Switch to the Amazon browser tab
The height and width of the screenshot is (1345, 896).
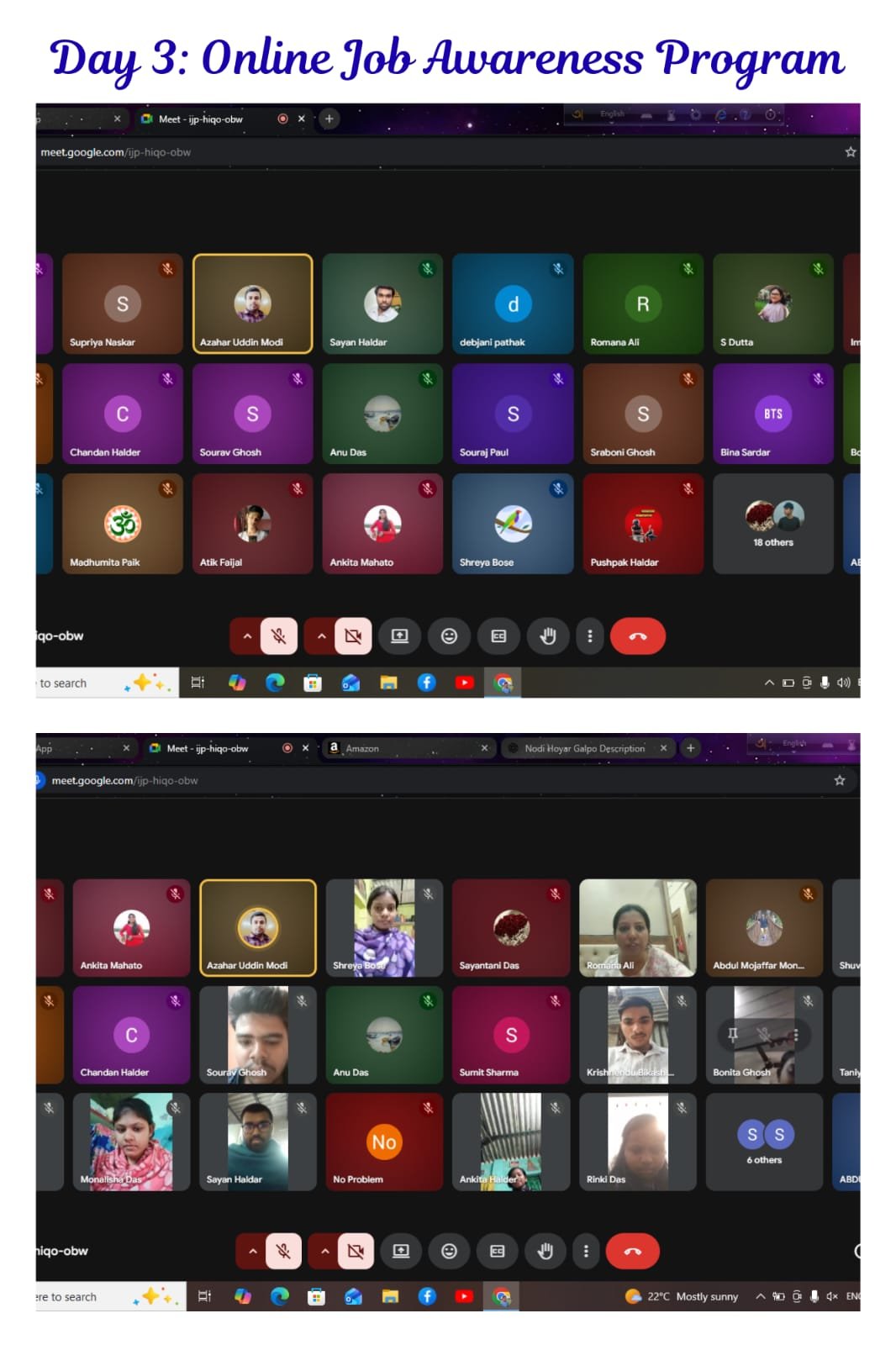pyautogui.click(x=403, y=748)
